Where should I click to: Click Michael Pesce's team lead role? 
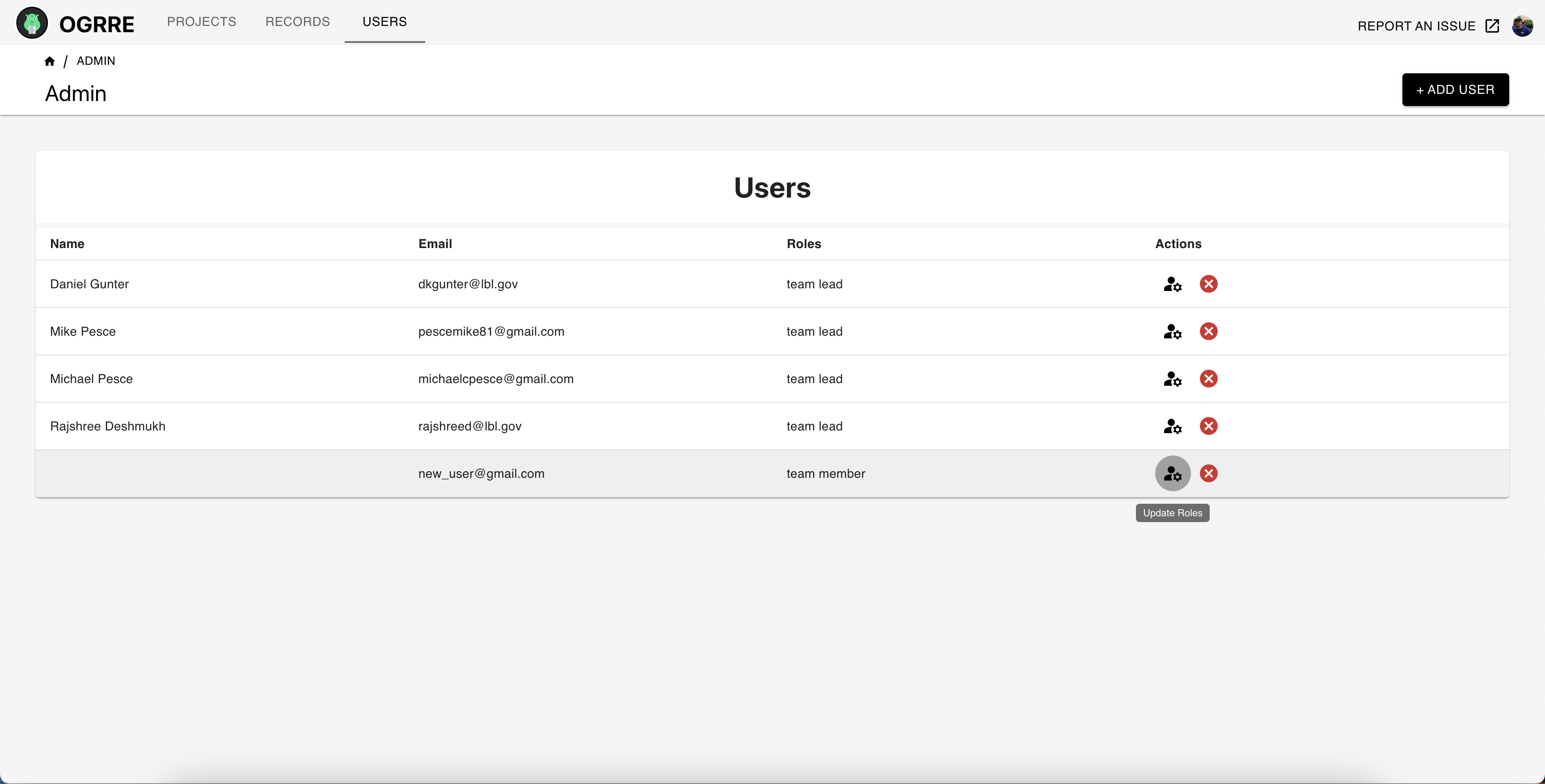coord(815,379)
